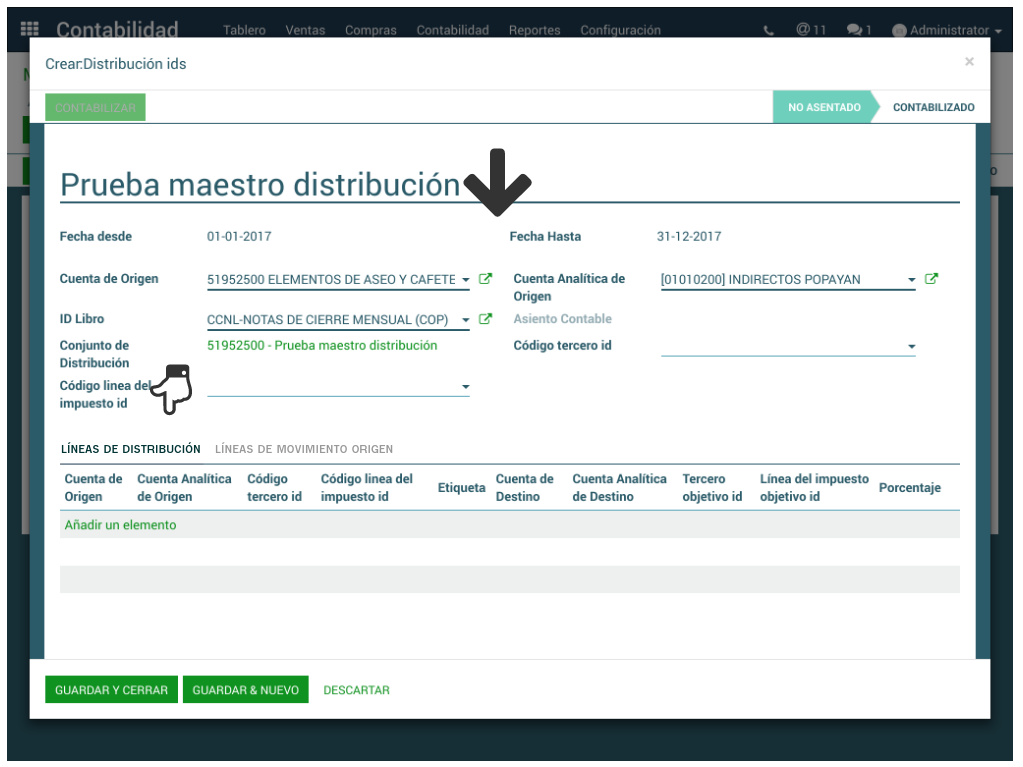Click Añadir un elemento link

pos(120,525)
